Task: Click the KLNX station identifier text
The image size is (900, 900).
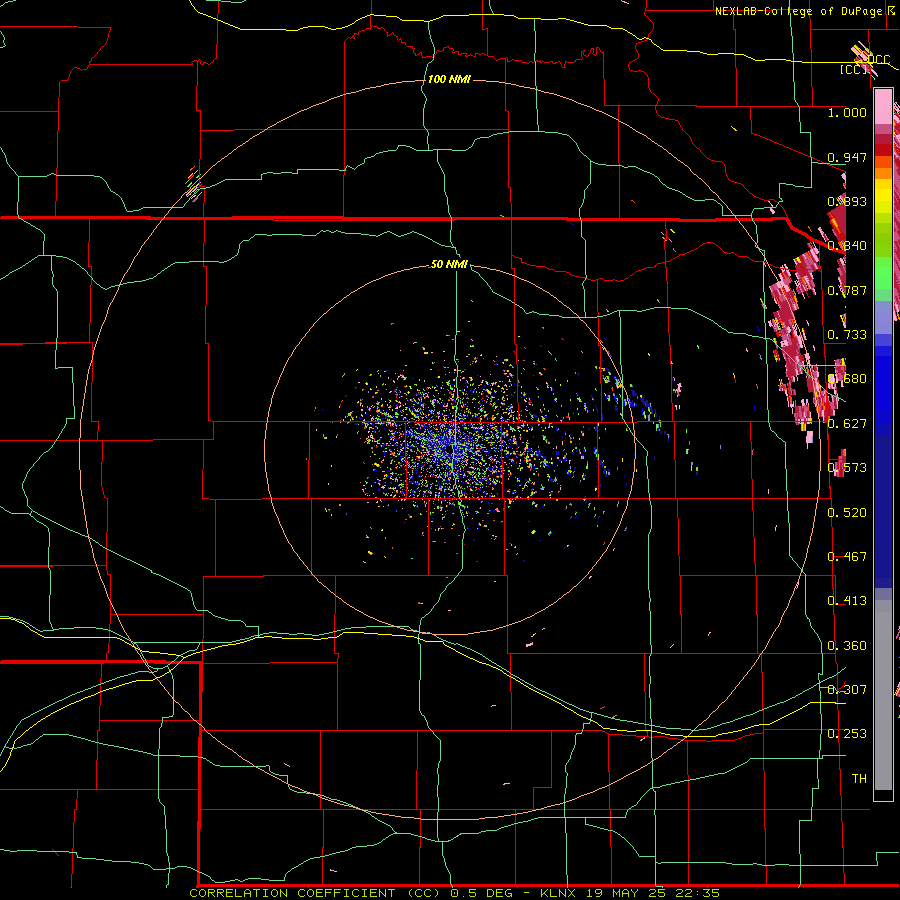Action: tap(557, 893)
